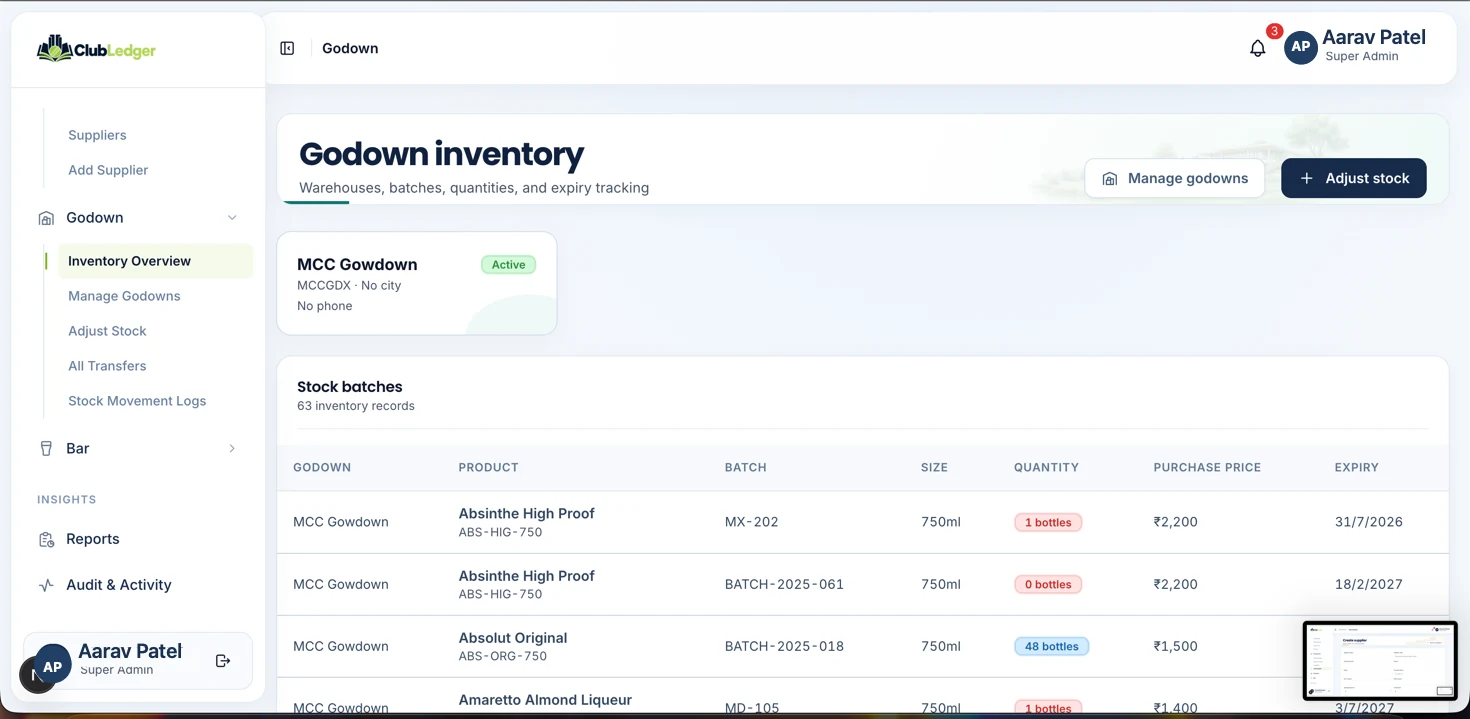Click expiry date 31/7/2026
Viewport: 1470px width, 719px height.
[1369, 522]
